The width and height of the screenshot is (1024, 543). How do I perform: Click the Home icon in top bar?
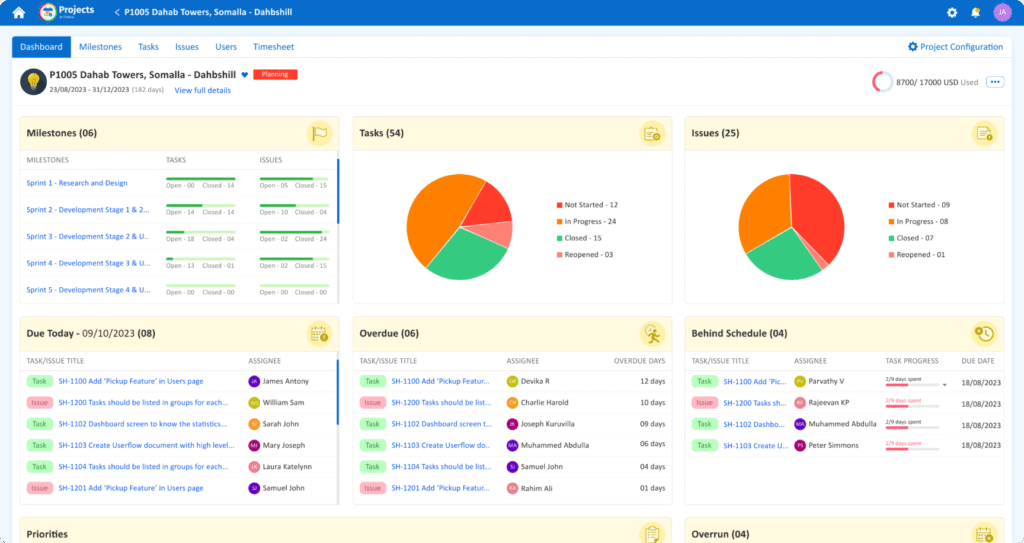[x=18, y=12]
